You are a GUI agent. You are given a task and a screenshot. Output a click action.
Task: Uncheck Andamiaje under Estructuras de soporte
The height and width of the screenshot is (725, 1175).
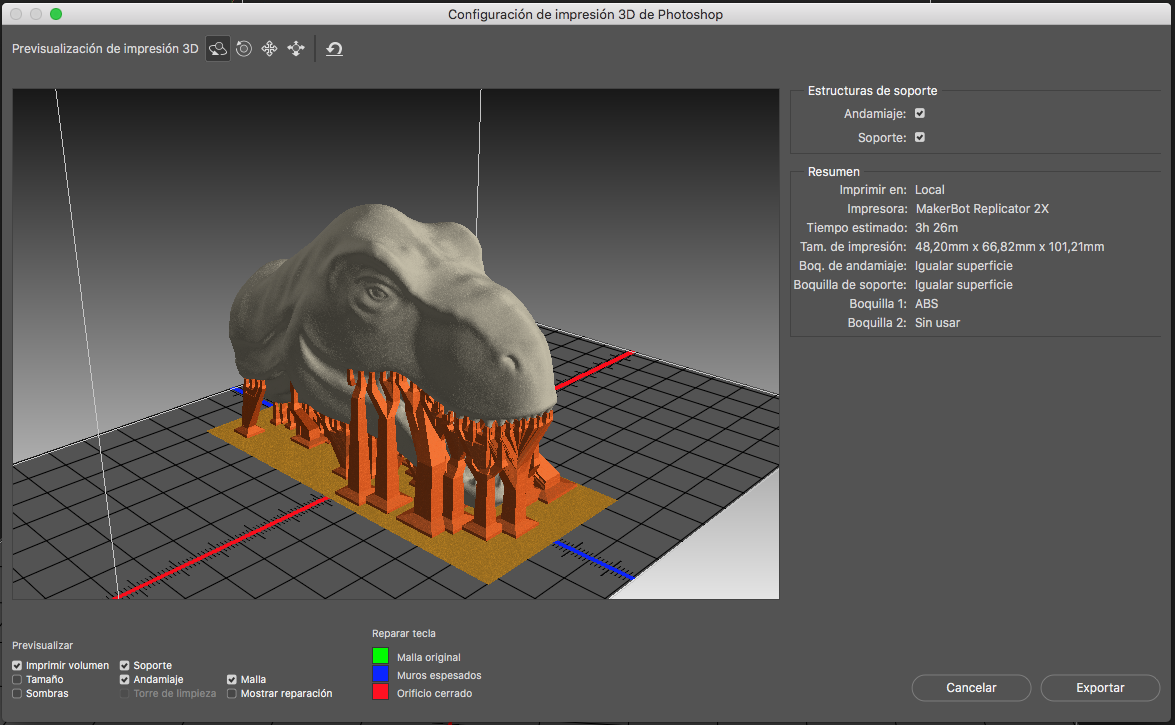click(x=920, y=114)
